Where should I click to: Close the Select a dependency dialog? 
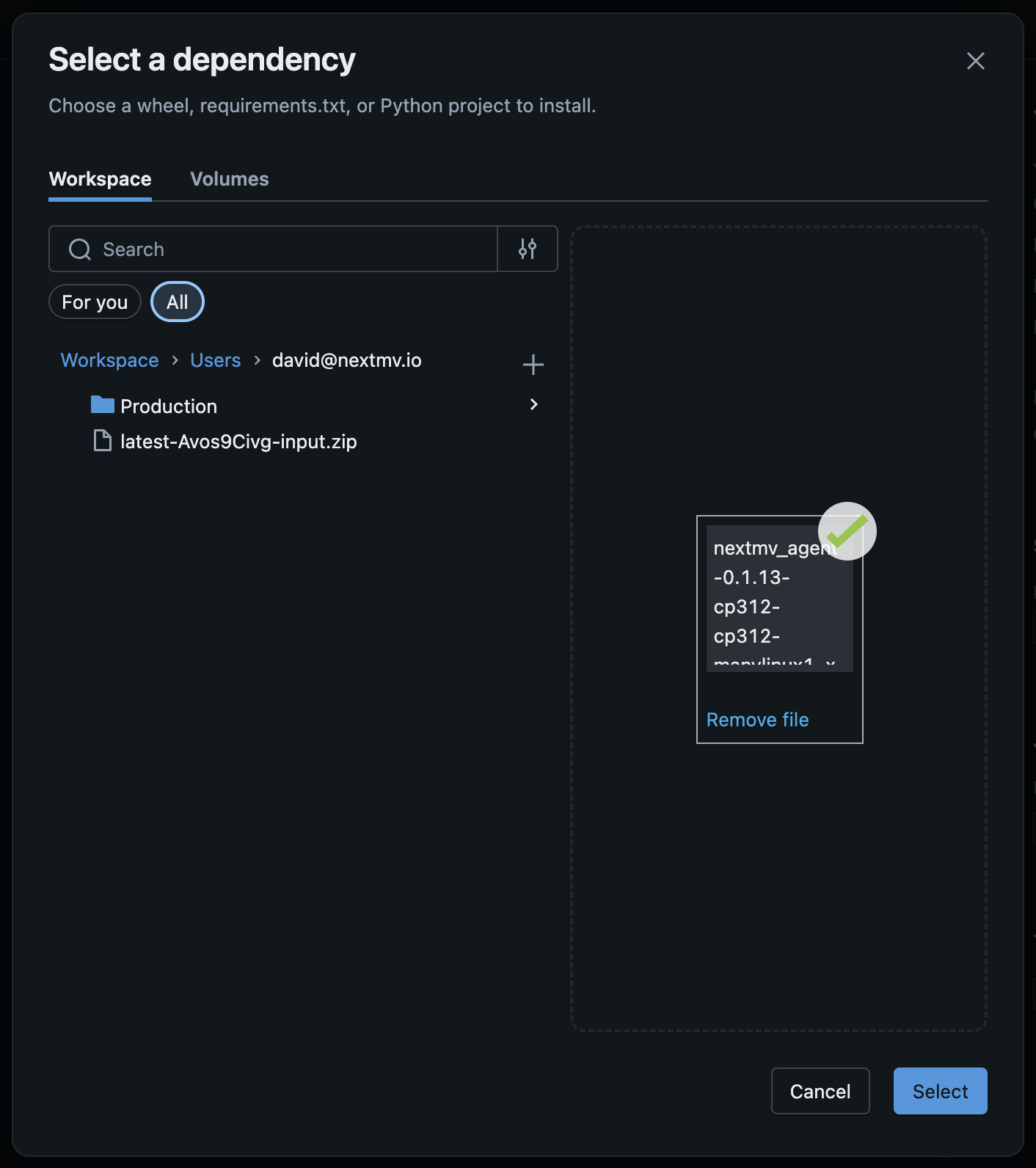pyautogui.click(x=975, y=61)
